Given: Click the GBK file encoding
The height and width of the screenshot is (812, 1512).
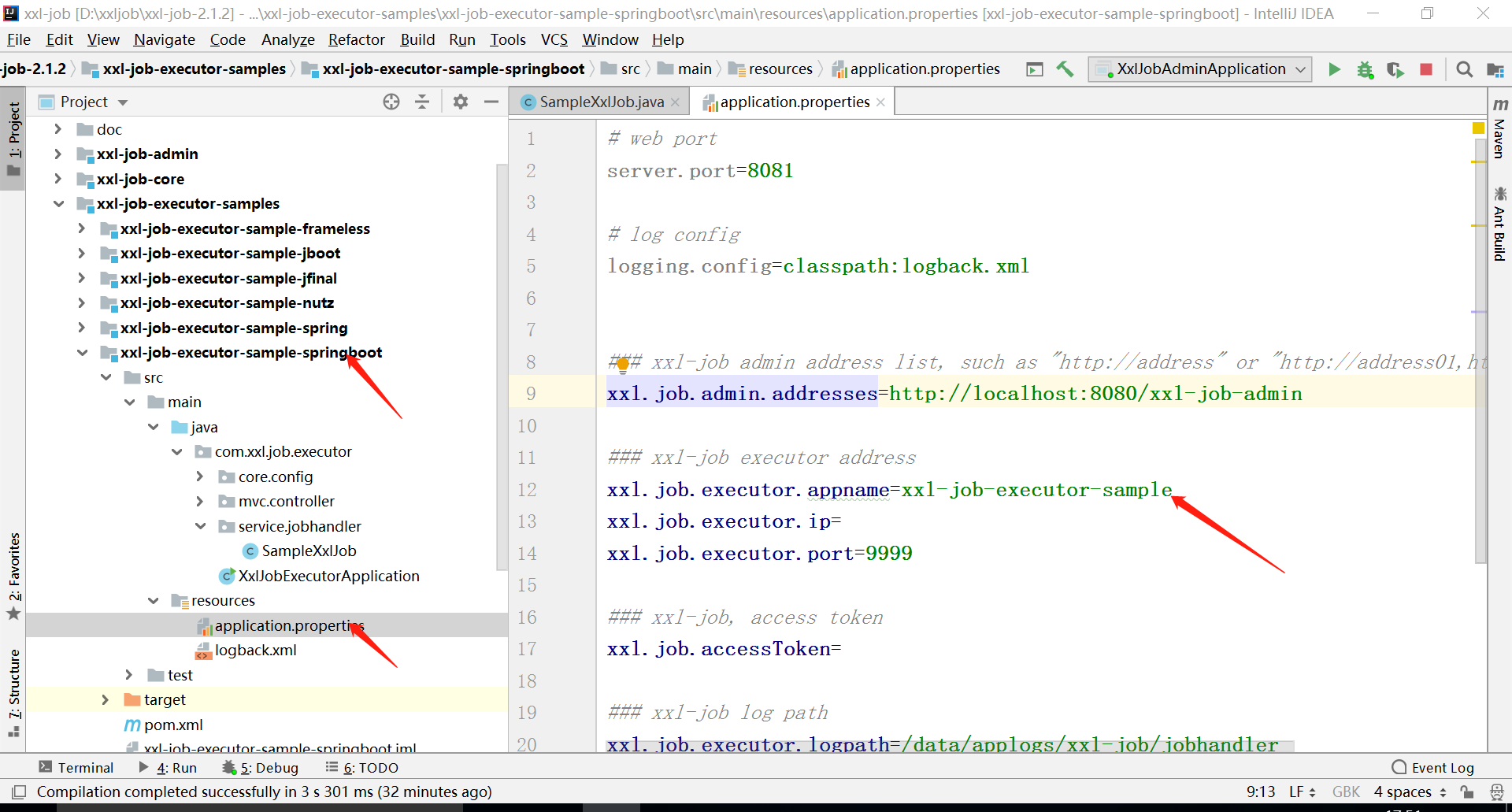Looking at the screenshot, I should (x=1346, y=792).
